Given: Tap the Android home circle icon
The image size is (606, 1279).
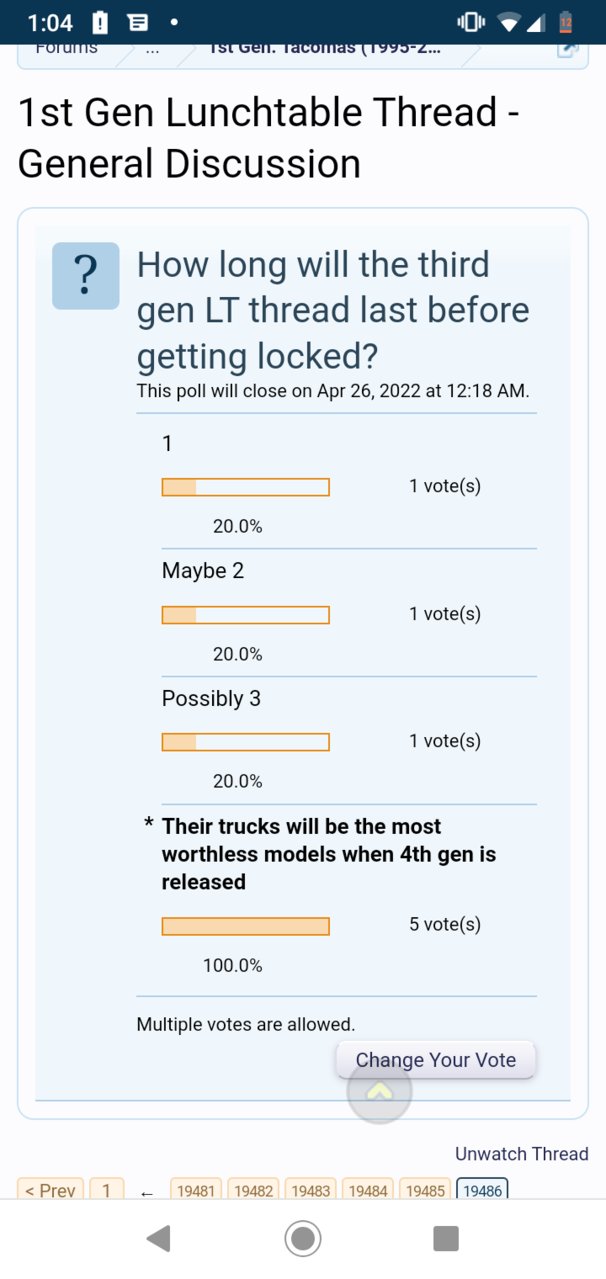Looking at the screenshot, I should [303, 1239].
